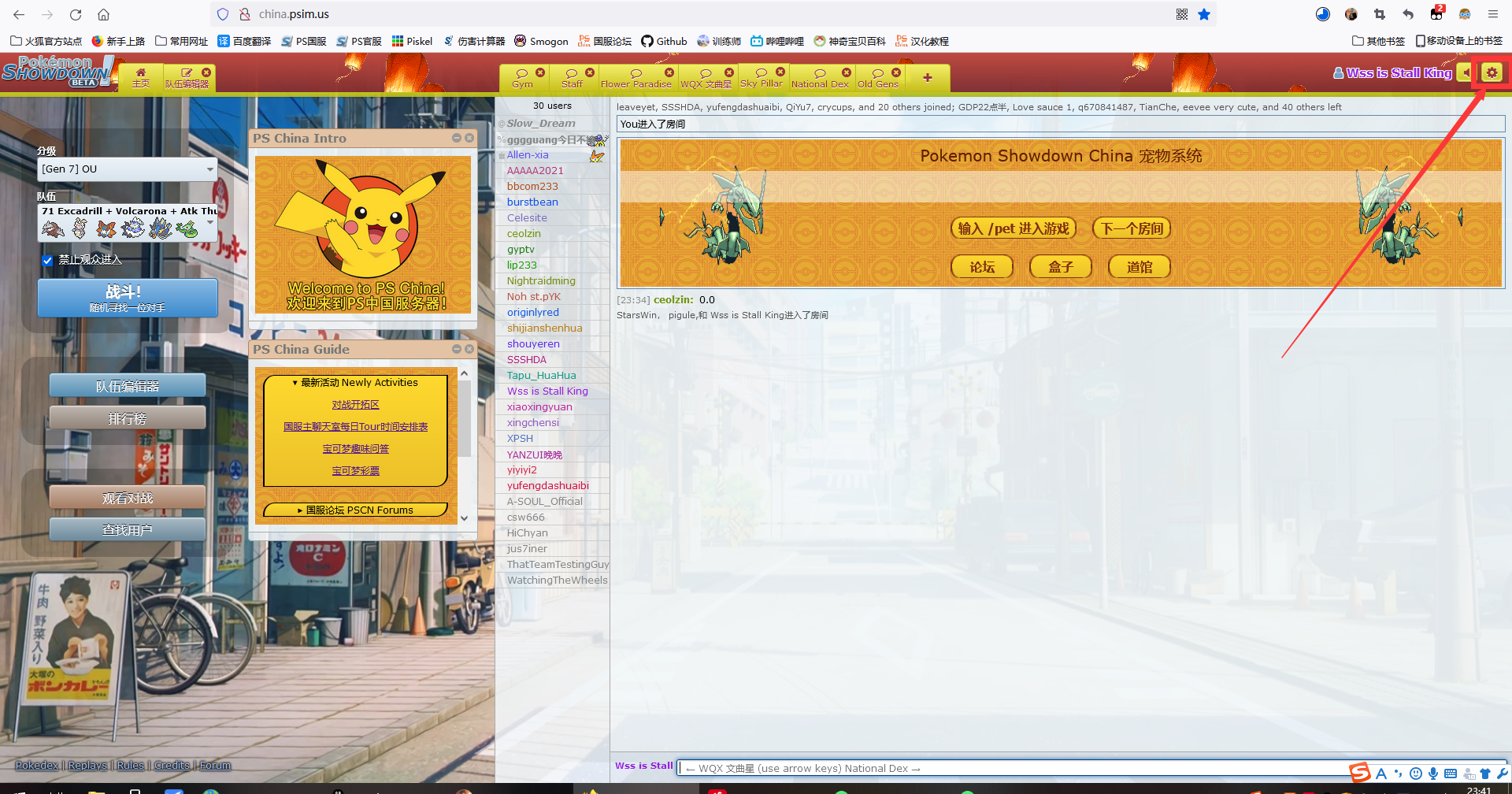The image size is (1512, 794).
Task: Click the 战斗! battle button
Action: coord(128,298)
